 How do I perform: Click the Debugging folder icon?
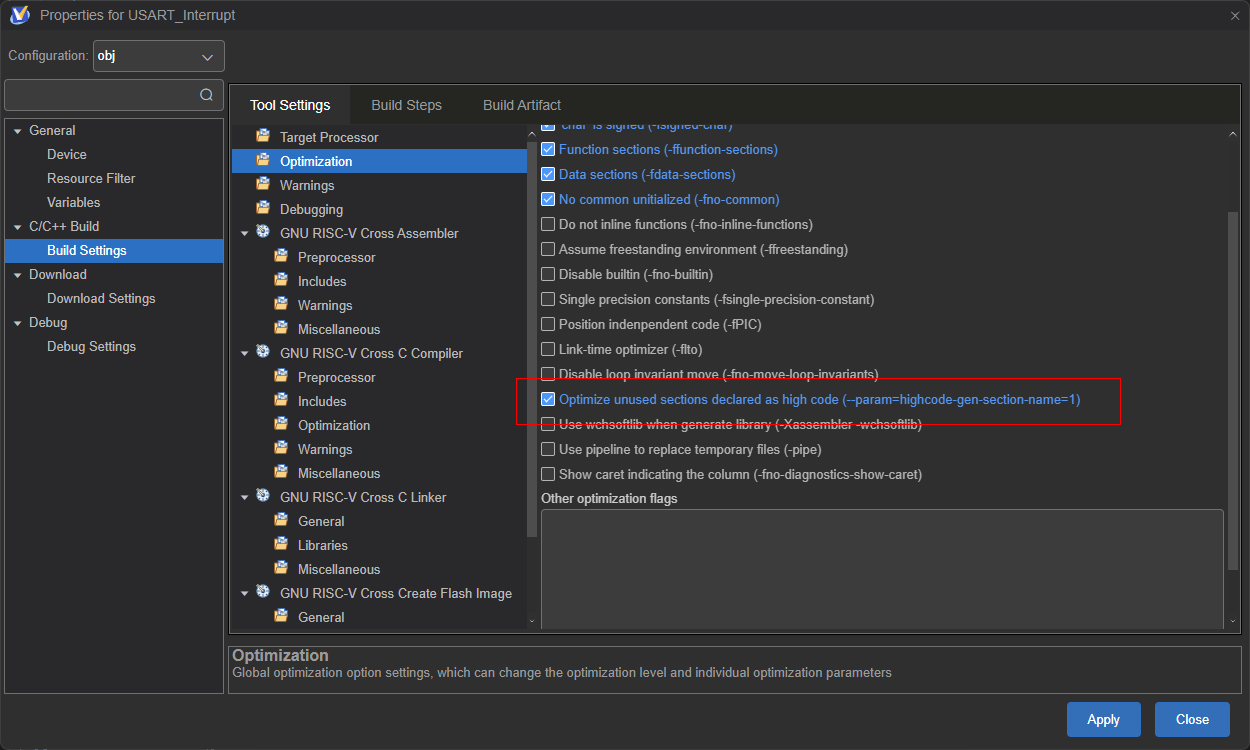point(263,208)
